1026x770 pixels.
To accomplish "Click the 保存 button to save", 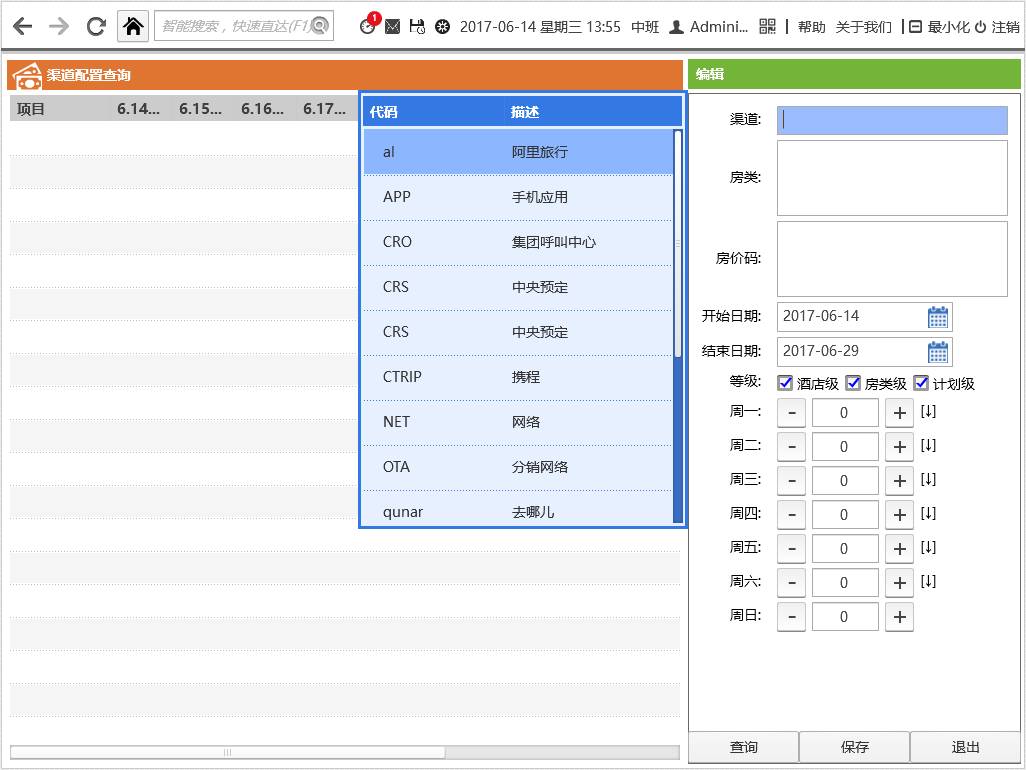I will point(853,746).
